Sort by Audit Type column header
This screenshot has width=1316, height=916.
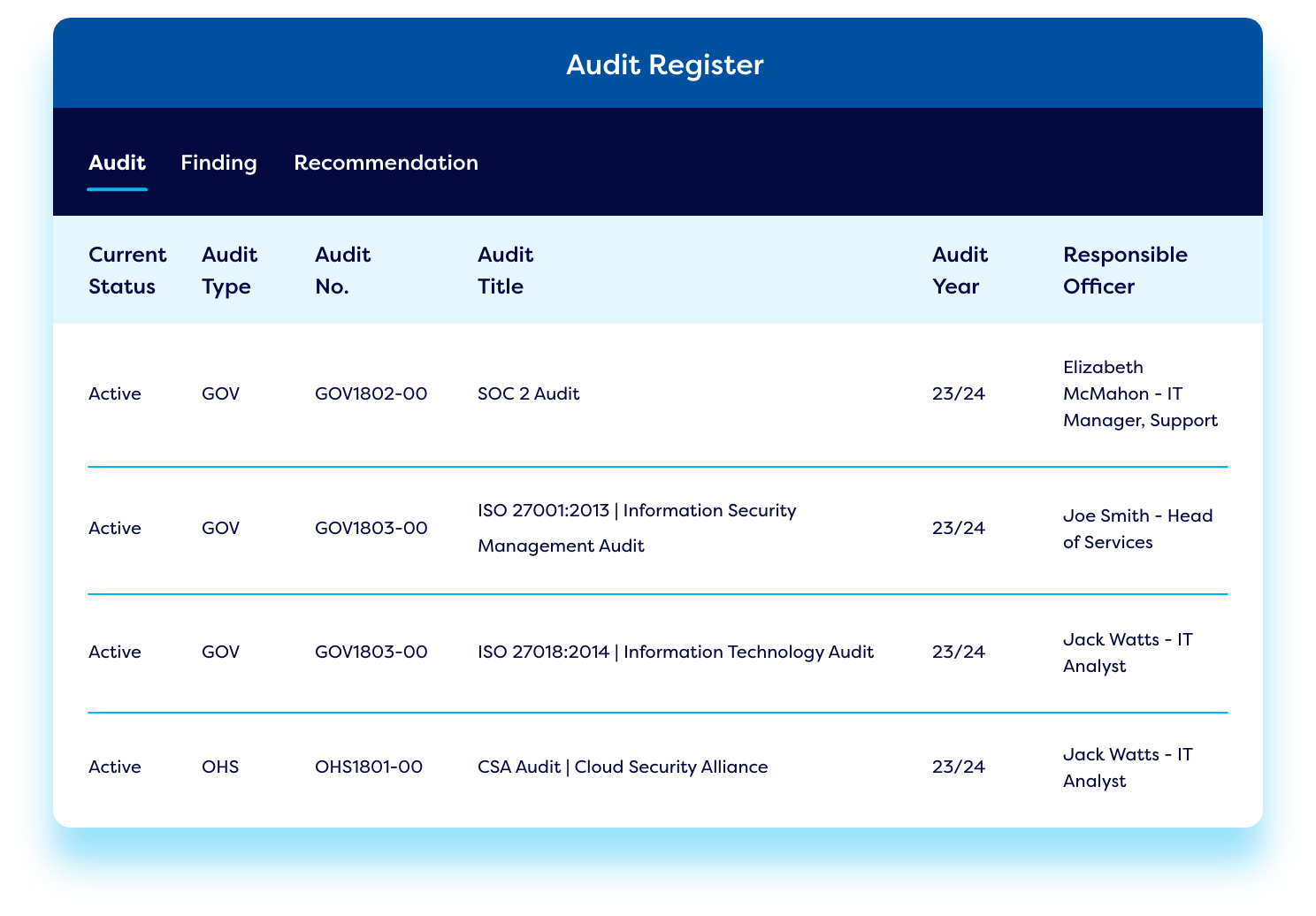pyautogui.click(x=229, y=271)
